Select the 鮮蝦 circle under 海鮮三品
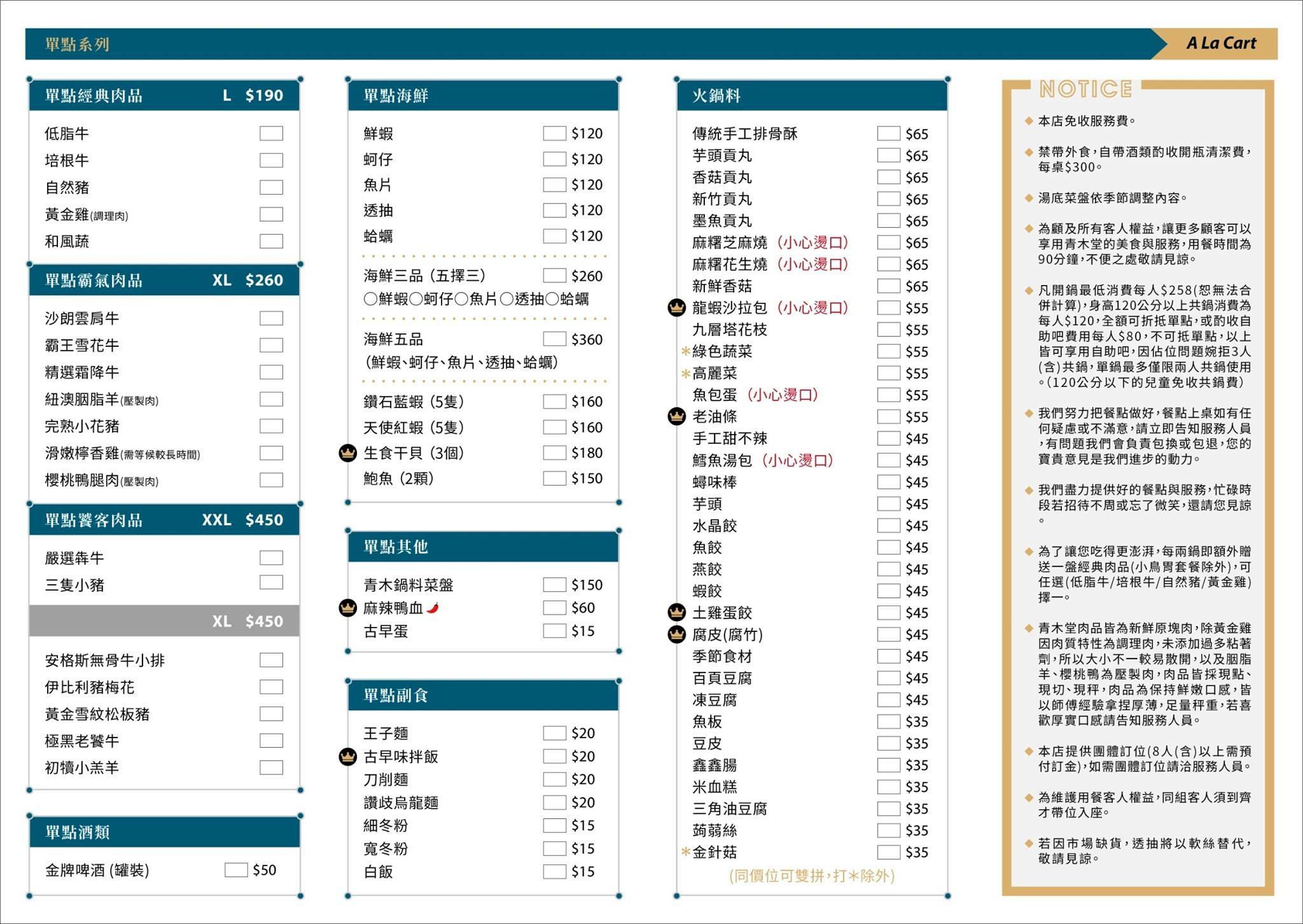The width and height of the screenshot is (1303, 924). click(x=370, y=299)
